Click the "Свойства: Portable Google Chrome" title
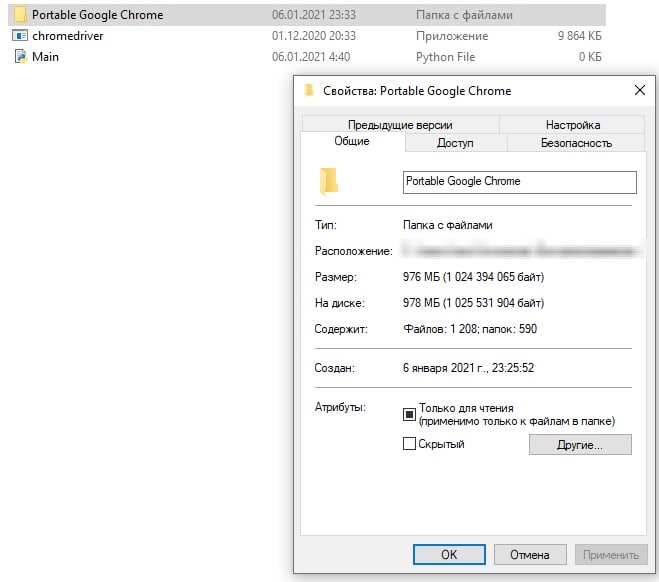Screen dimensions: 659x582 pyautogui.click(x=417, y=91)
